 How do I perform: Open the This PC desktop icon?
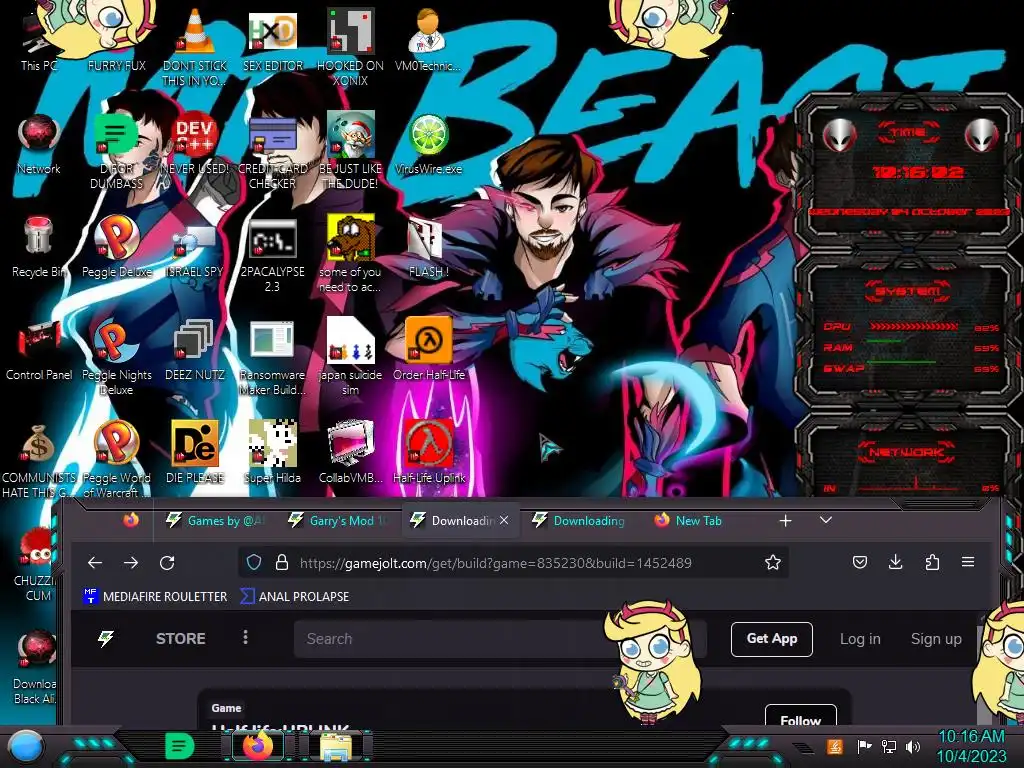pos(38,42)
